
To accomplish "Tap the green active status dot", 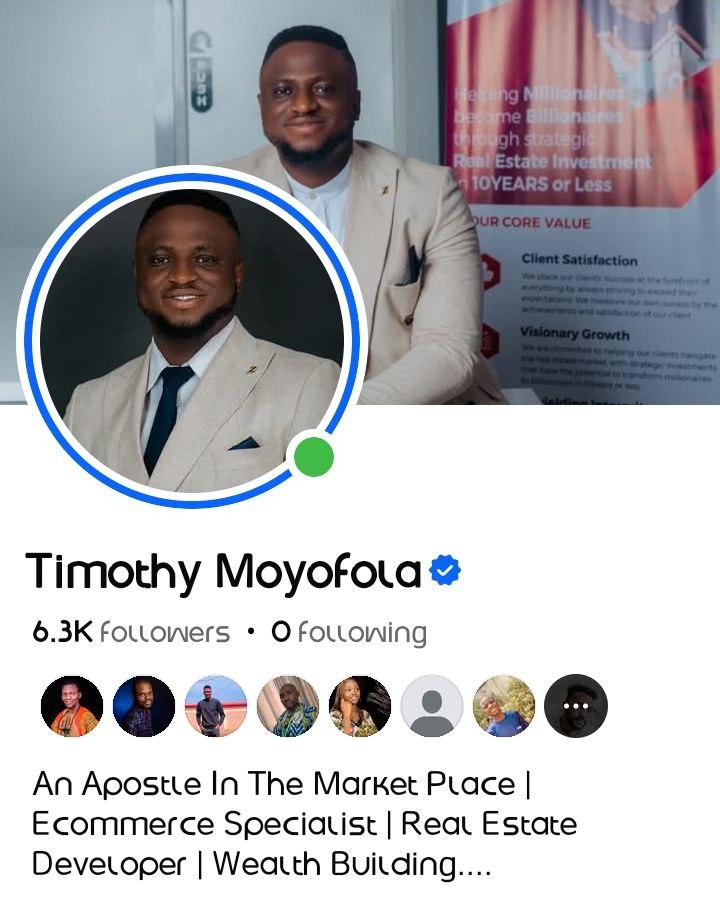I will tap(314, 457).
